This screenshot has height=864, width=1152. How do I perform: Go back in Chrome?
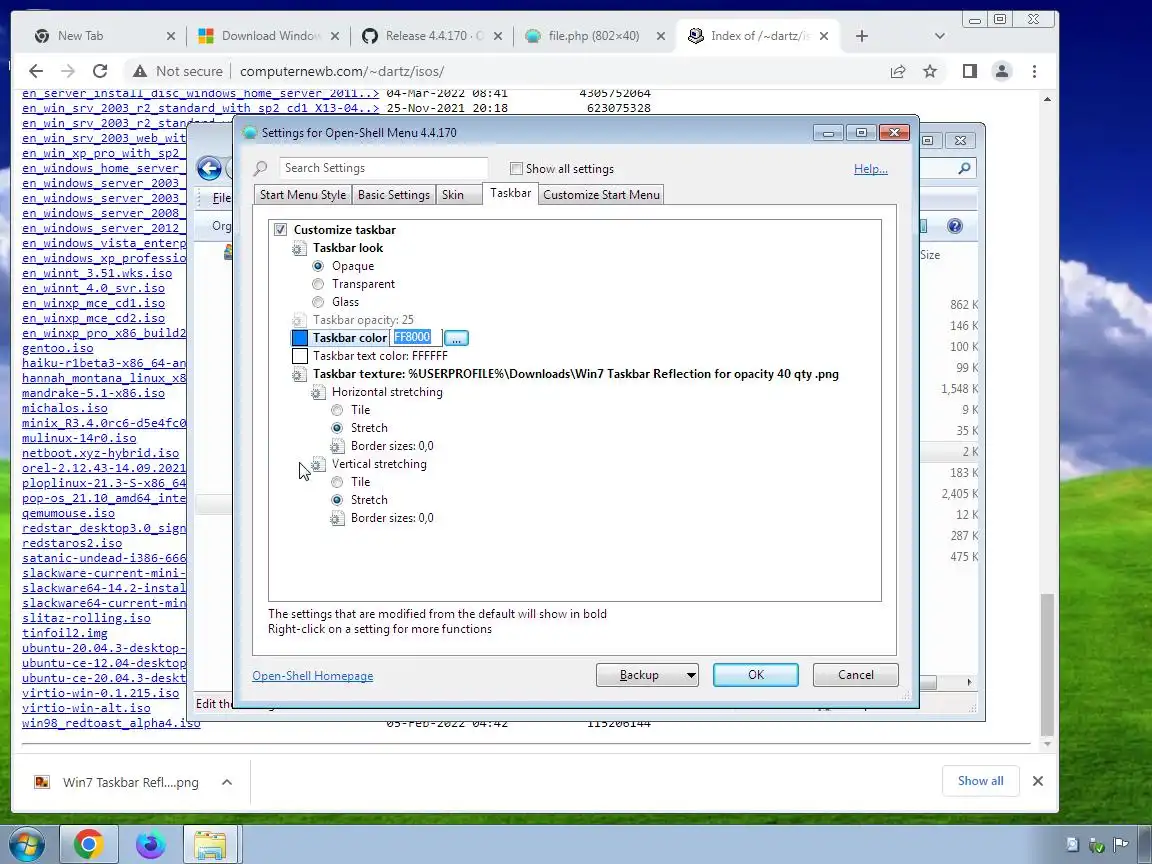(35, 71)
